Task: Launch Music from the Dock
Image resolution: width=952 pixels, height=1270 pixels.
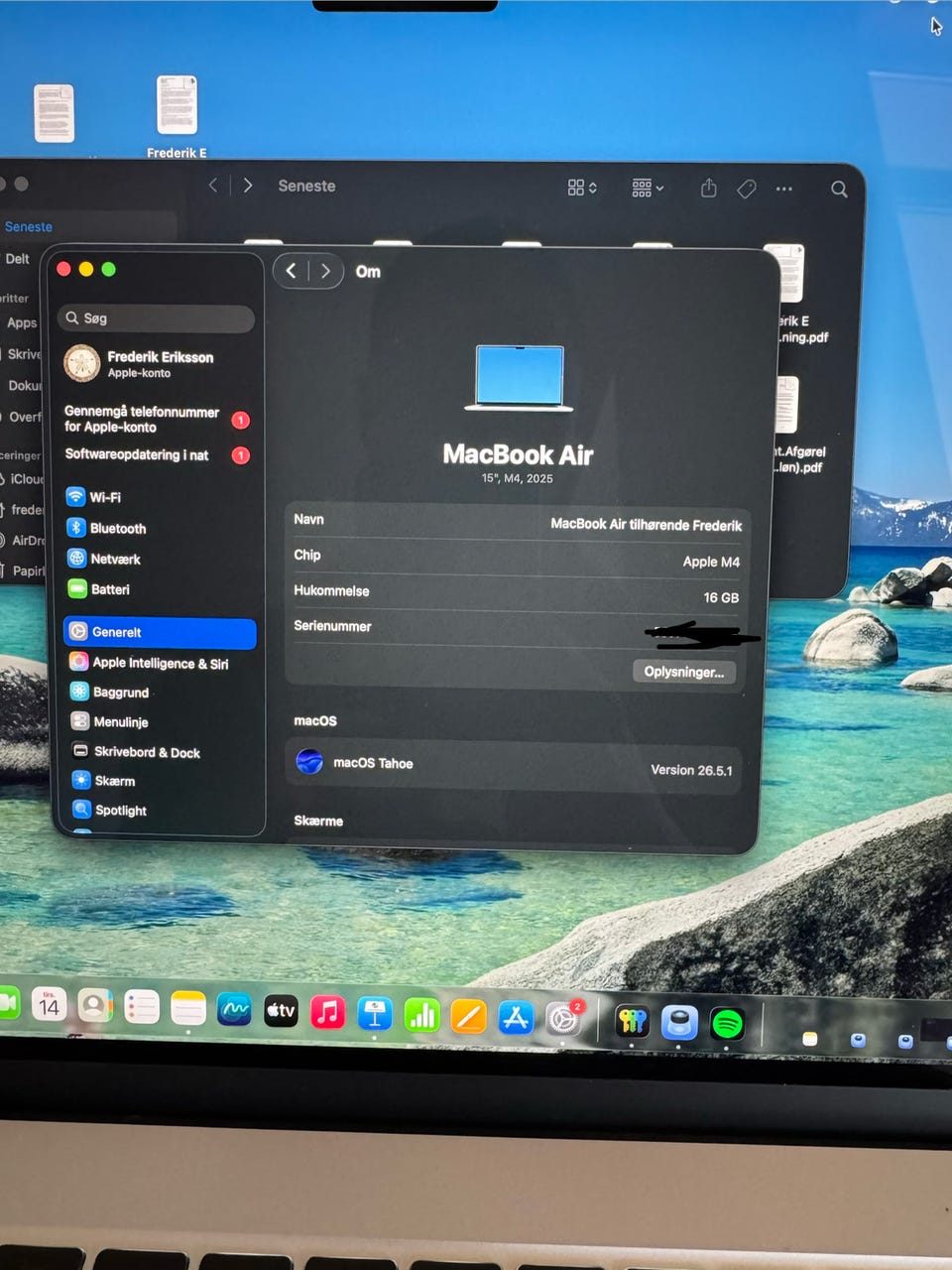Action: click(327, 1012)
